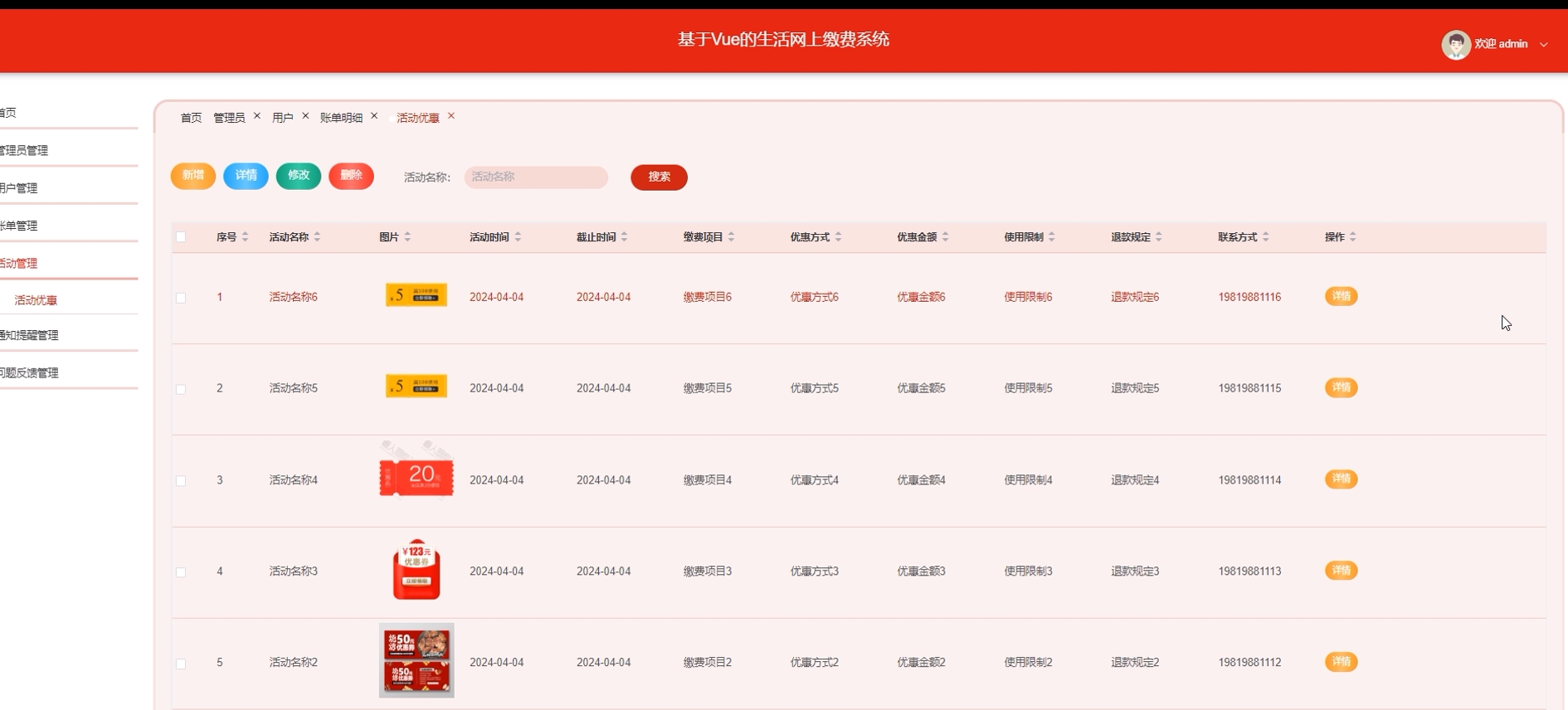Select the checkbox for 活动名称4 row
1568x710 pixels.
click(181, 481)
